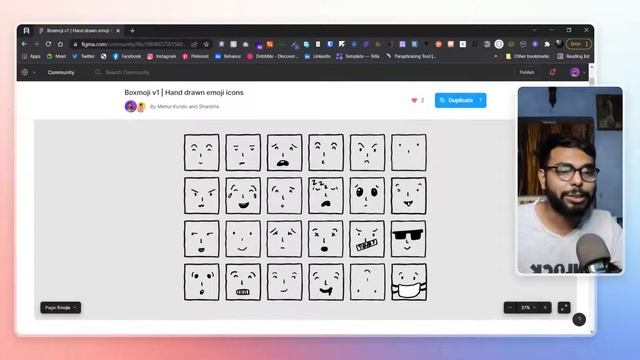Viewport: 640px width, 360px height.
Task: Open the Apps shortcut in bookmarks bar
Action: point(31,56)
